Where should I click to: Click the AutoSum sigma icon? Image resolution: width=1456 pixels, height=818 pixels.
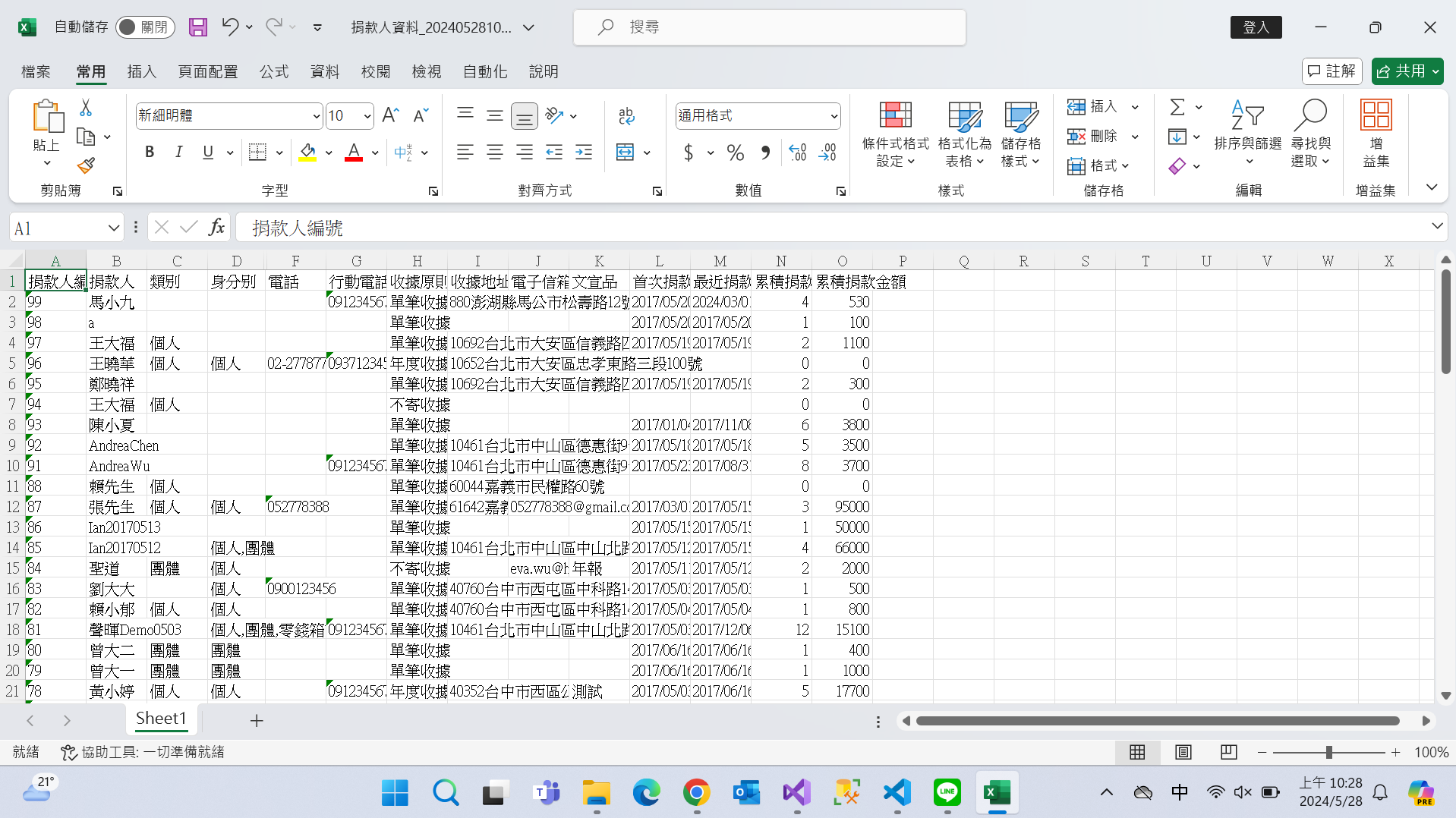click(1177, 107)
